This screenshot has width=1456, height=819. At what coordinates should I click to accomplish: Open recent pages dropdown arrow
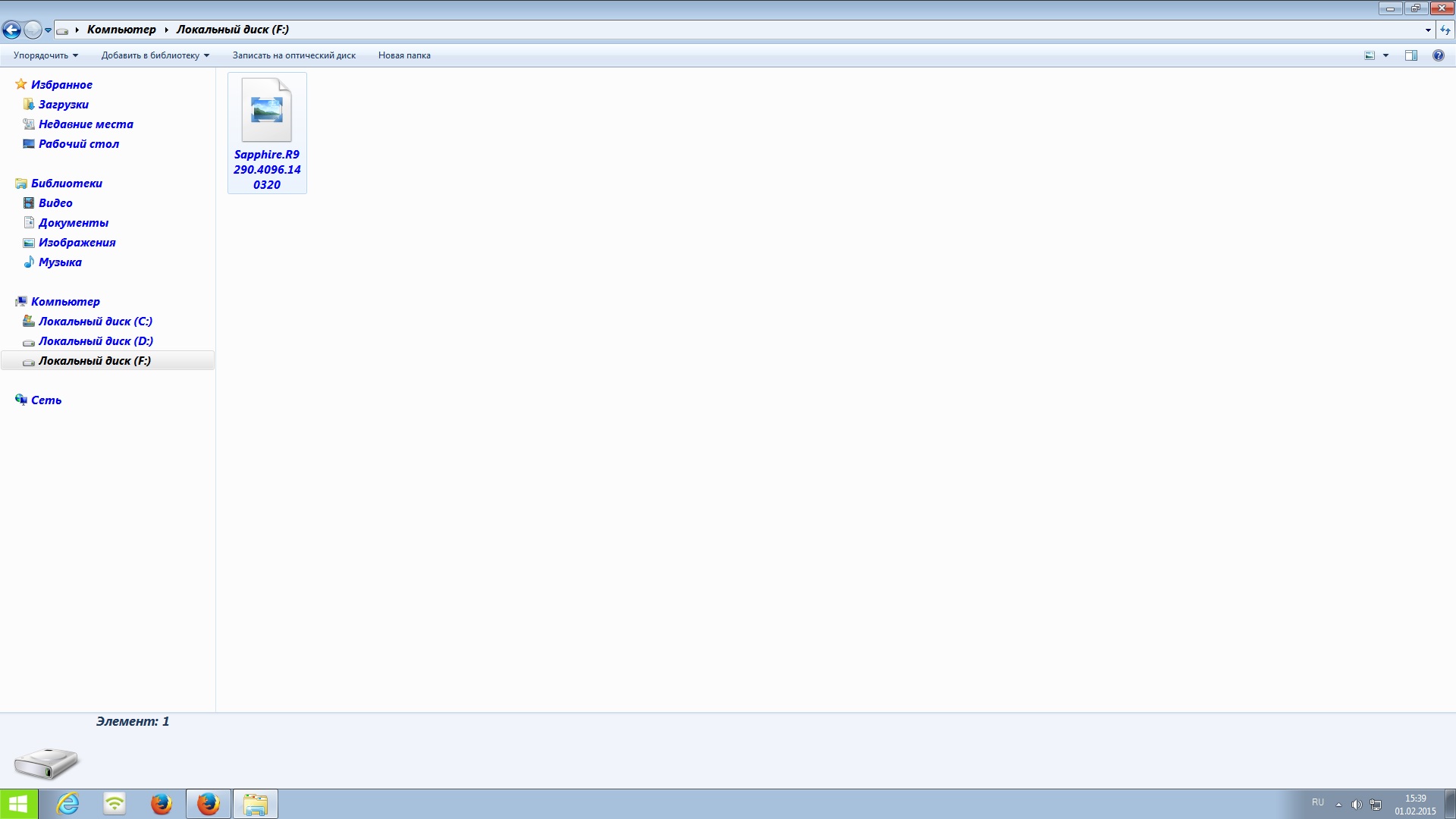[x=48, y=30]
